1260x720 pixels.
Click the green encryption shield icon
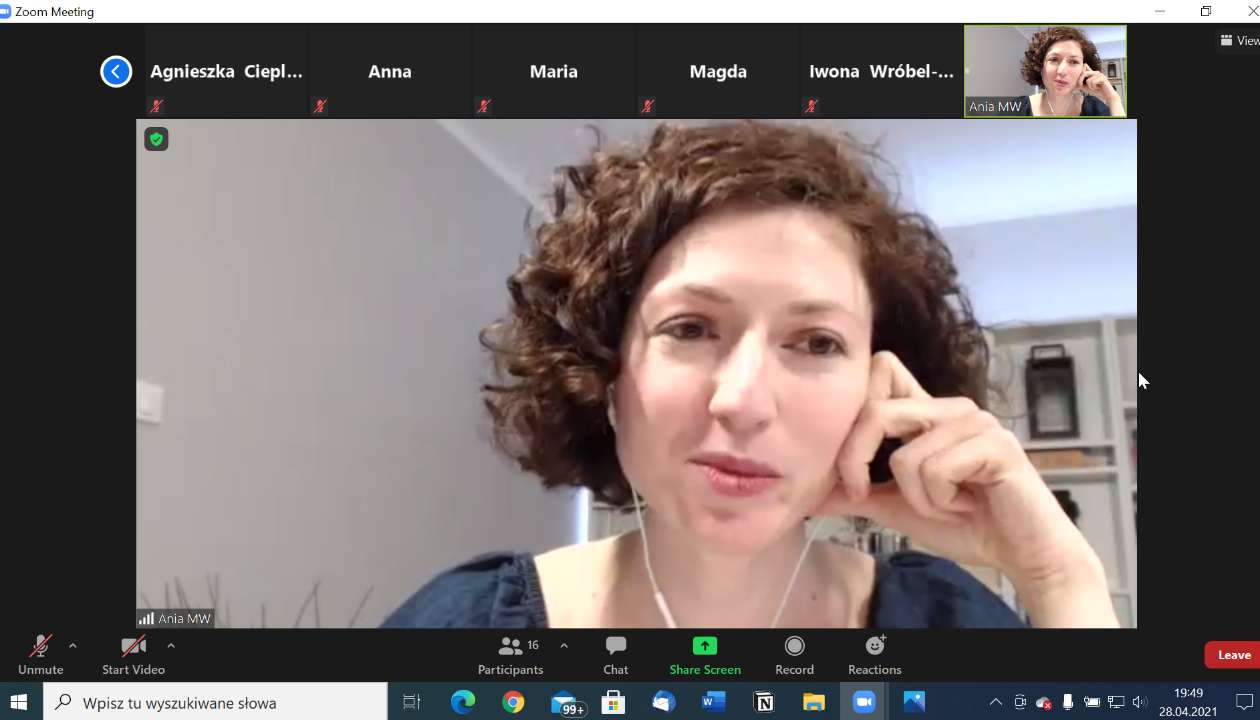(156, 139)
